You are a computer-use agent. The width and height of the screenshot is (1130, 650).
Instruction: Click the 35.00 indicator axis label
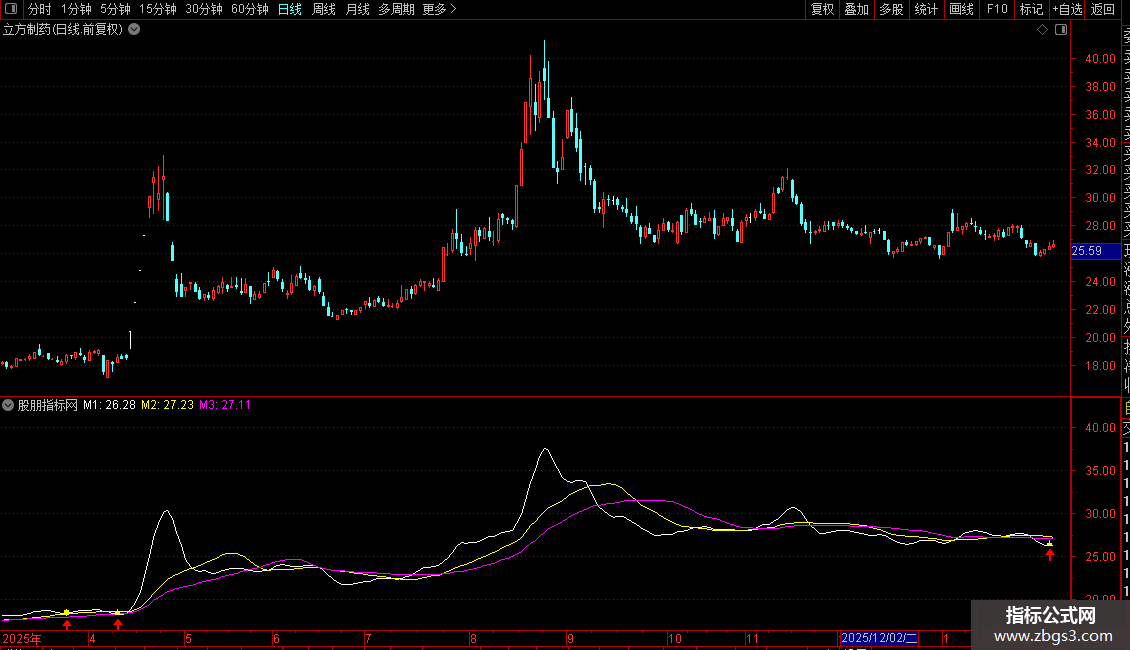click(x=1100, y=471)
